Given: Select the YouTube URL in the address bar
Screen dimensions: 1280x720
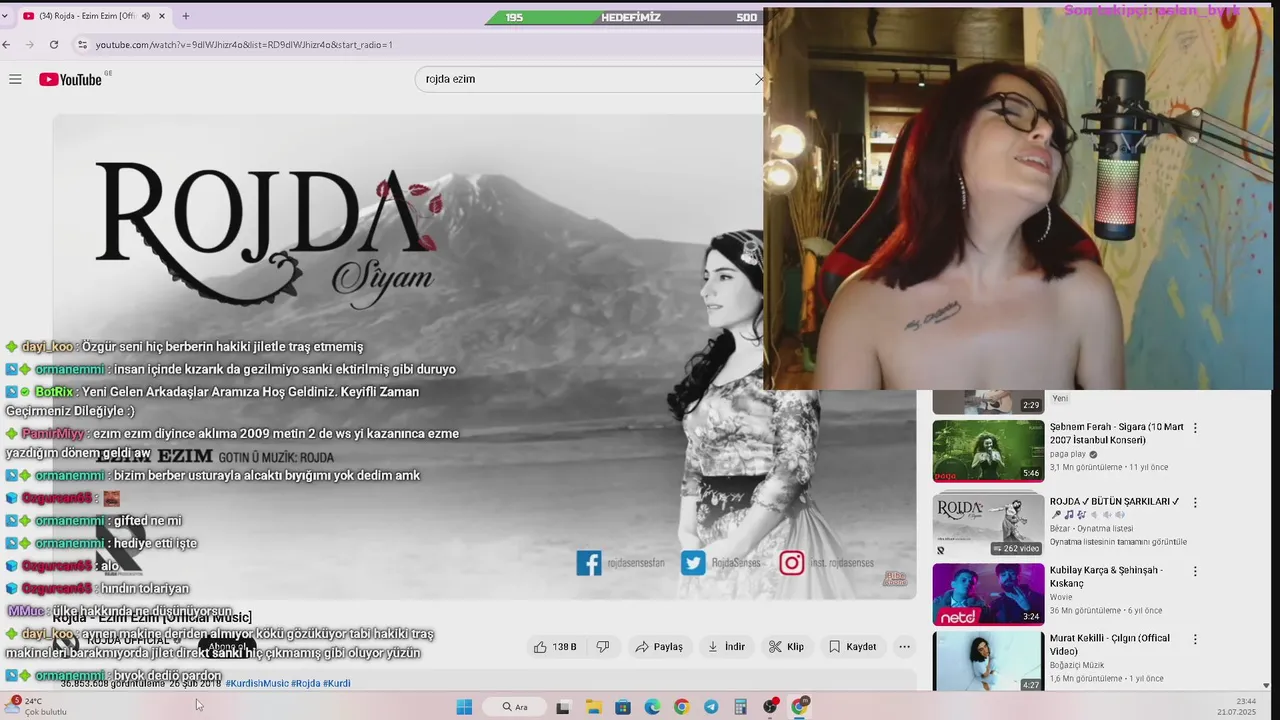Looking at the screenshot, I should click(x=244, y=44).
